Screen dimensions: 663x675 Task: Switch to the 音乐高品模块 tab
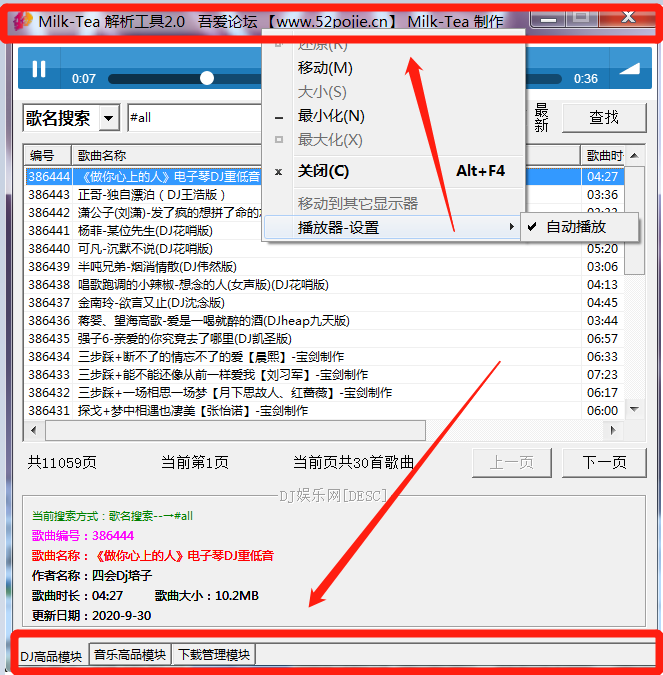click(x=130, y=655)
